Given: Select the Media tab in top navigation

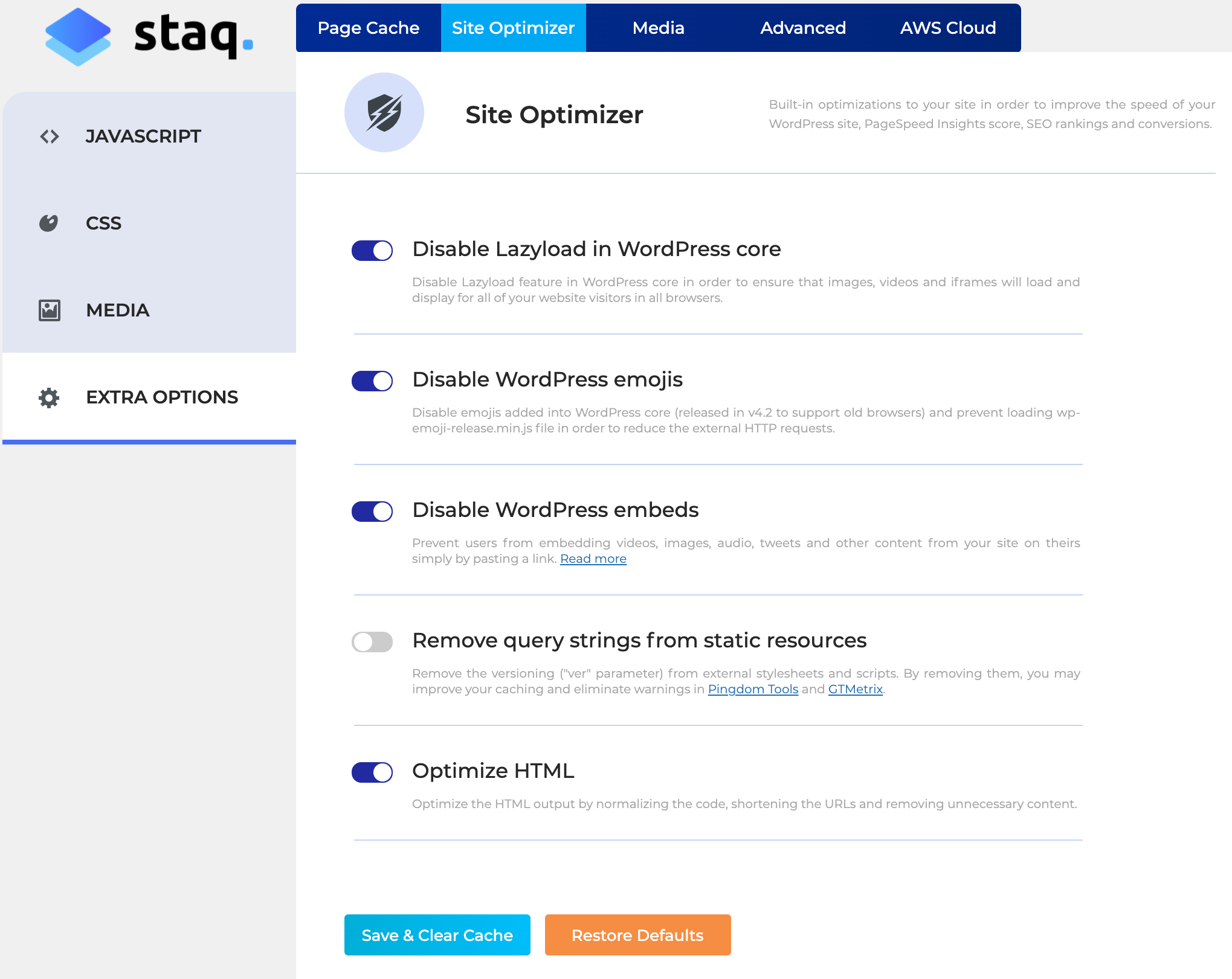Looking at the screenshot, I should pos(658,28).
